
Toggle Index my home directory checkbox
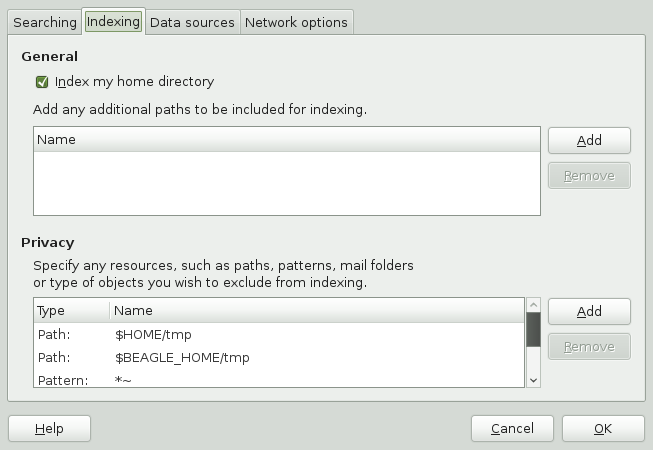point(42,82)
